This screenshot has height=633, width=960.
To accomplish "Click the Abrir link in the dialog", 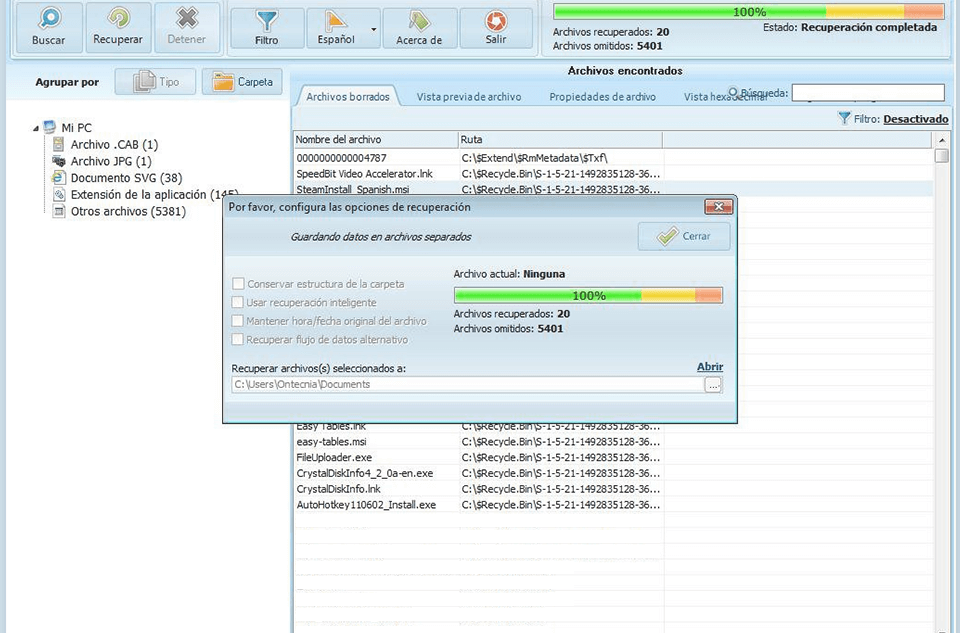I will pyautogui.click(x=710, y=366).
